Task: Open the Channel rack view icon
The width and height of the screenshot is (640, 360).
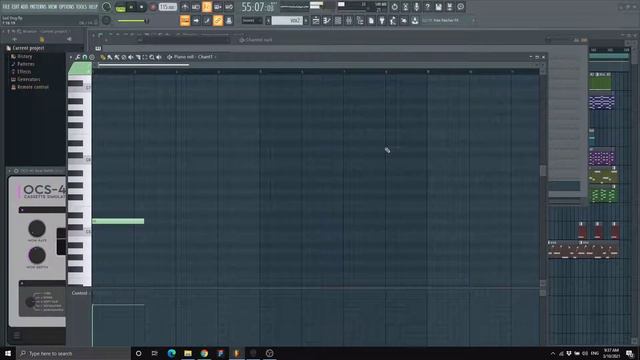Action: click(x=338, y=20)
